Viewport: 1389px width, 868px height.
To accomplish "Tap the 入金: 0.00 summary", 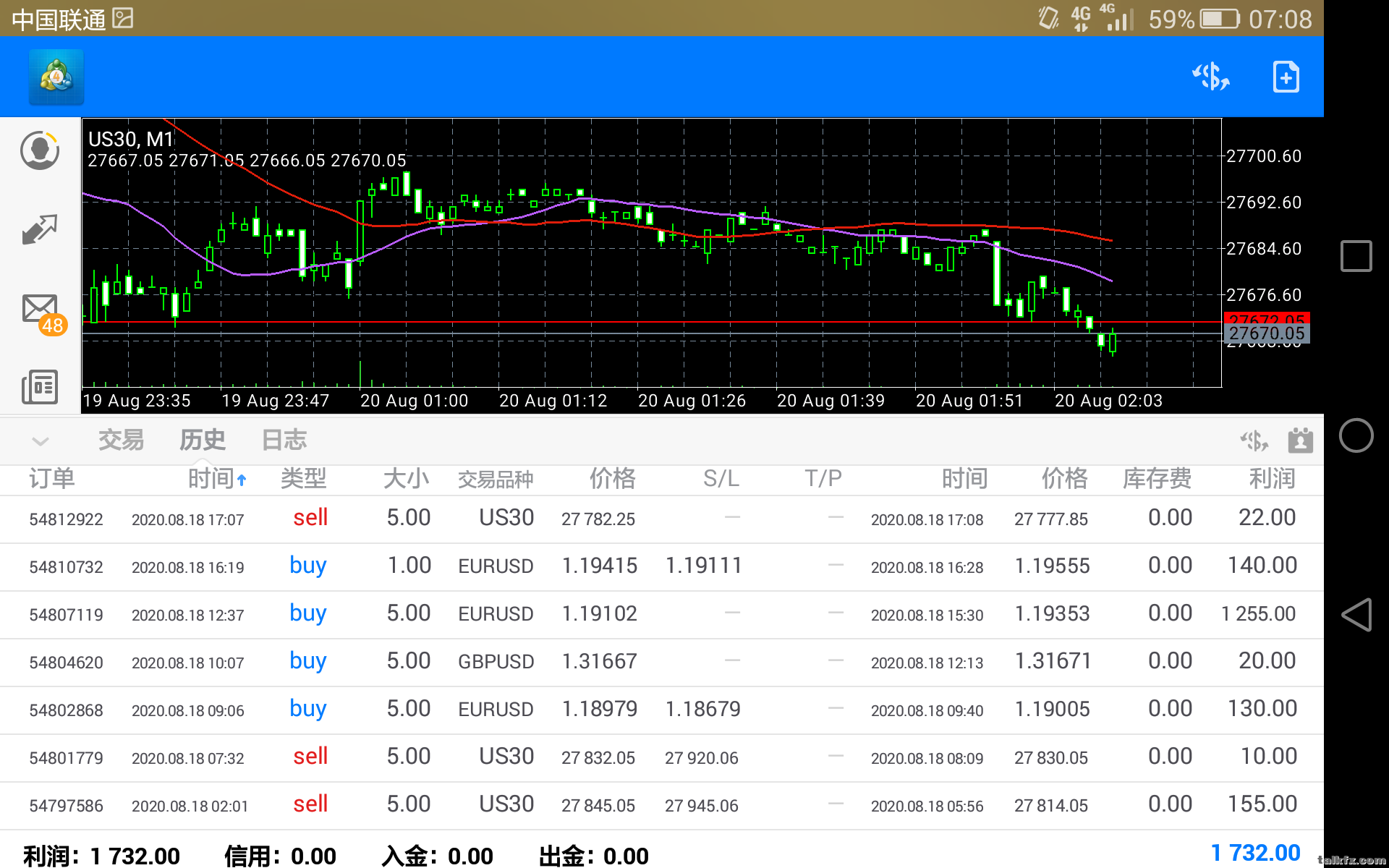I will (437, 856).
